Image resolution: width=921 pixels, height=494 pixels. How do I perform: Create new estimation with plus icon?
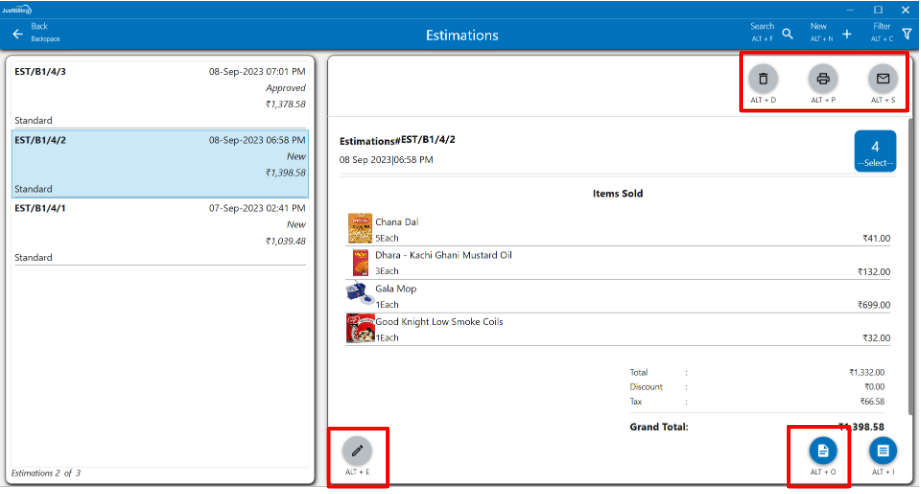pos(846,34)
